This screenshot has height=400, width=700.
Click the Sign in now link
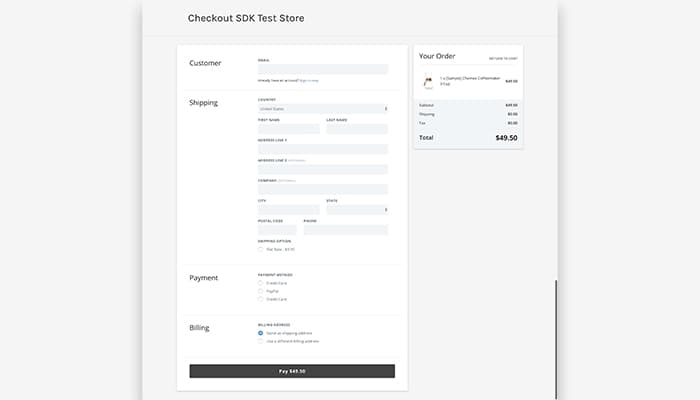coord(307,80)
